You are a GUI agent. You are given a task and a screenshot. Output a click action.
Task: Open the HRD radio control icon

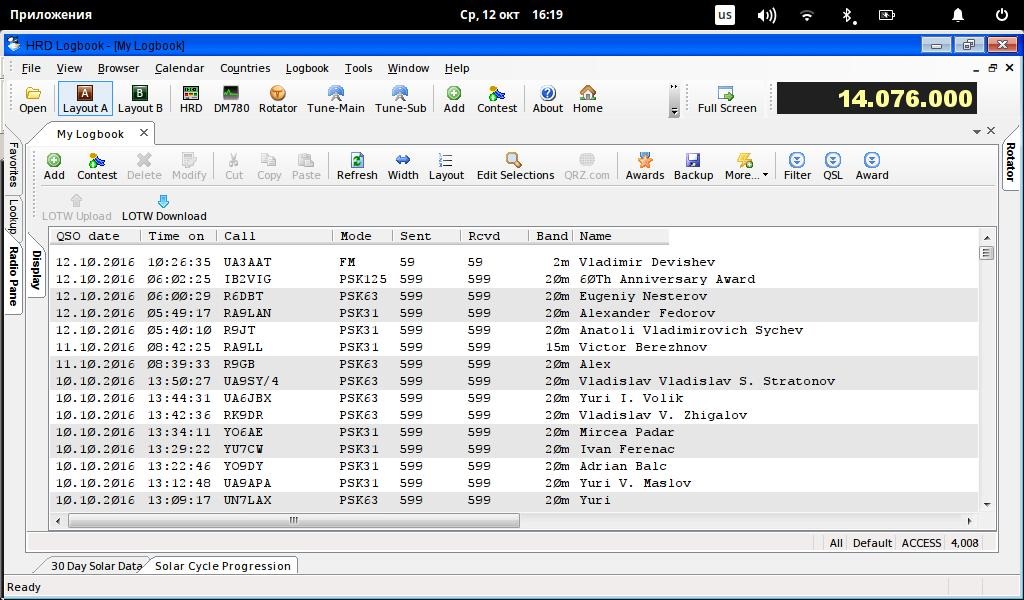click(191, 99)
